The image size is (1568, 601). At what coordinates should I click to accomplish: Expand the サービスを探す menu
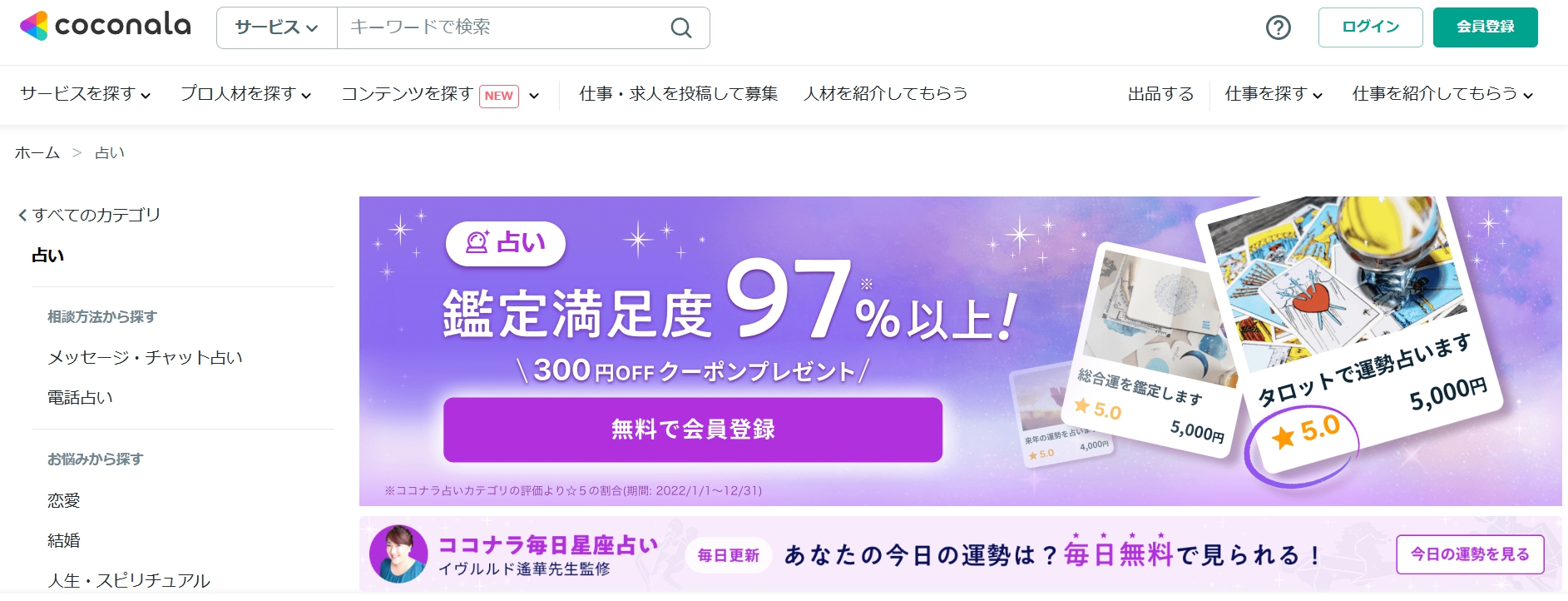[x=86, y=94]
